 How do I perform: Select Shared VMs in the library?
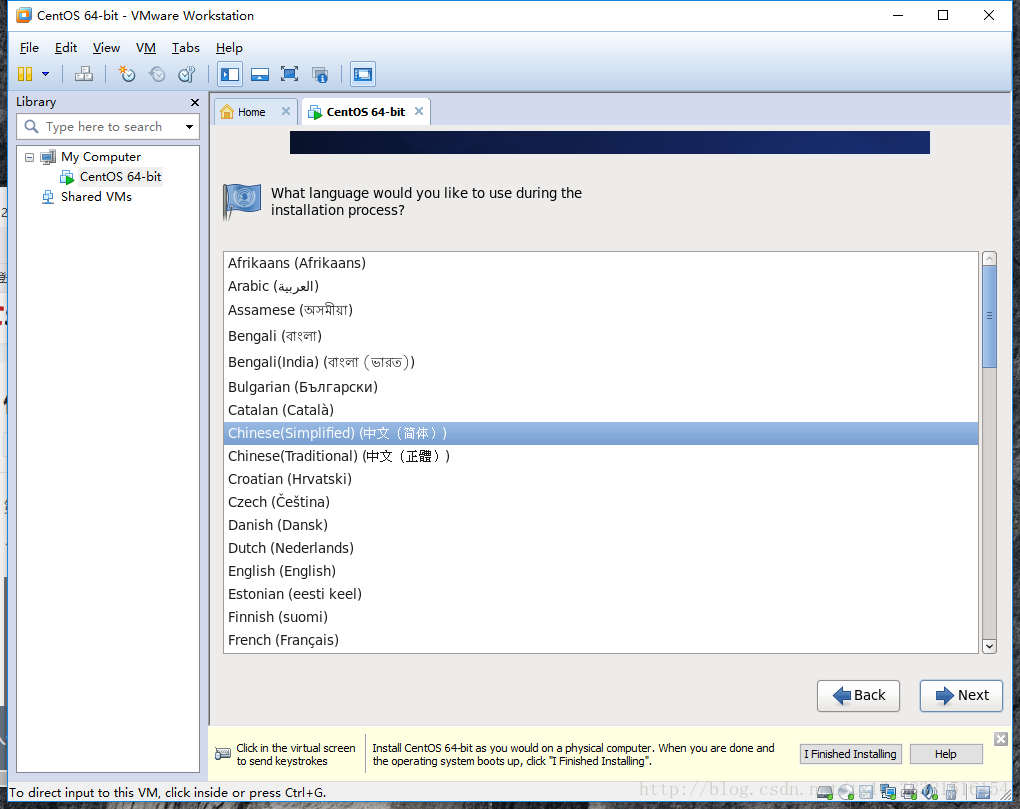point(96,196)
